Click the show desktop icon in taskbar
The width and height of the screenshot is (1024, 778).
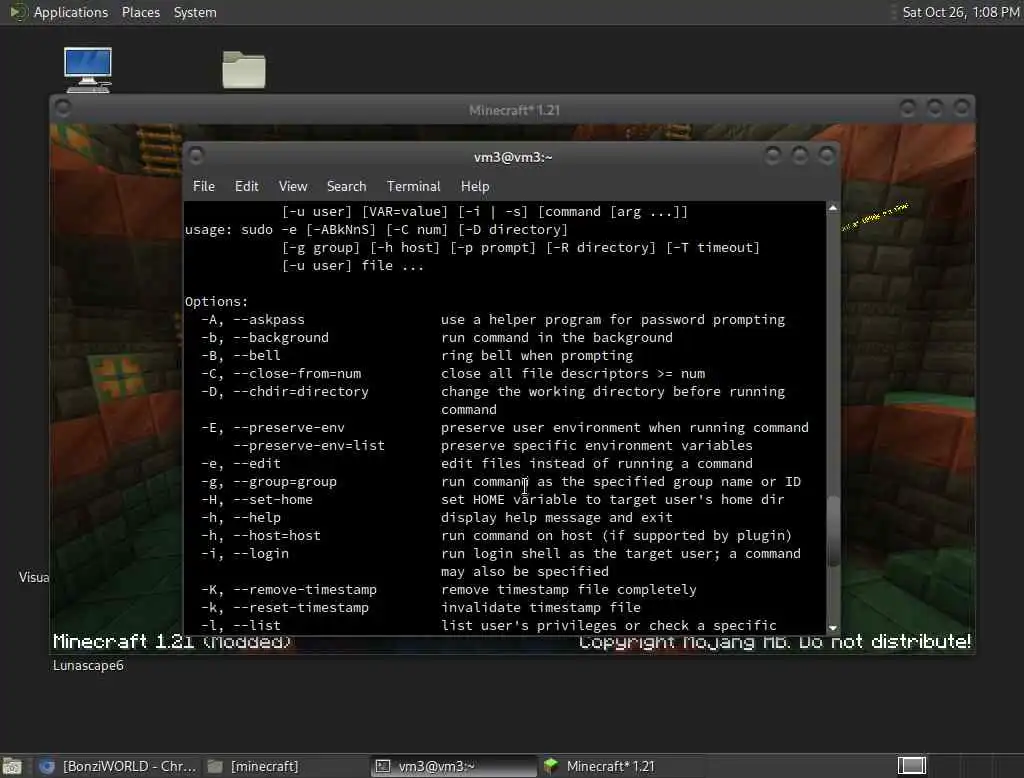[x=12, y=766]
